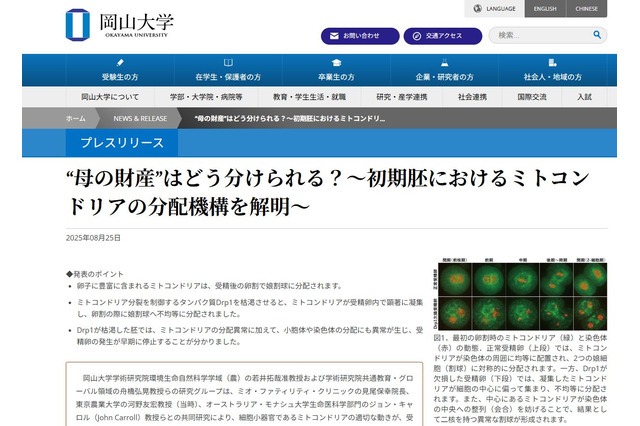640x426 pixels.
Task: Click pencil icon above 受験生の方
Action: coord(120,62)
